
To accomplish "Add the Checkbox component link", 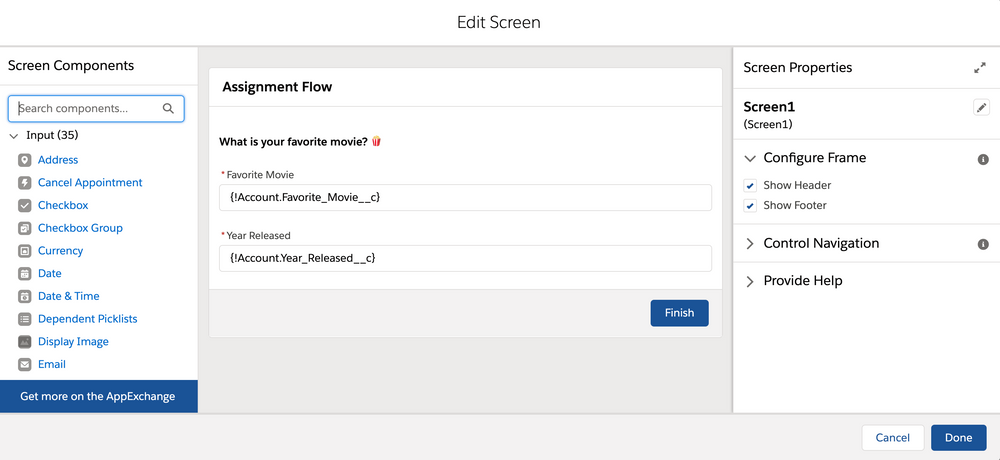I will coord(63,205).
